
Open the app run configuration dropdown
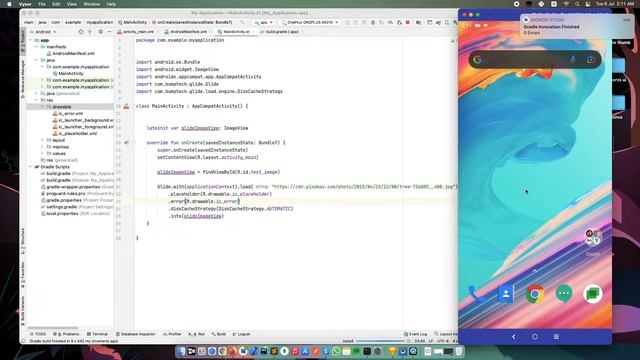(x=263, y=22)
